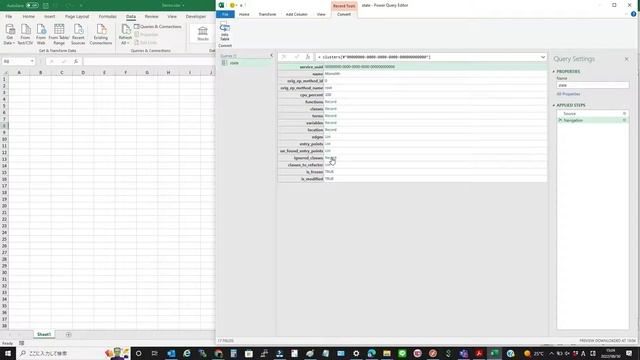This screenshot has height=360, width=640.
Task: Open Record value of classes row
Action: click(x=331, y=109)
